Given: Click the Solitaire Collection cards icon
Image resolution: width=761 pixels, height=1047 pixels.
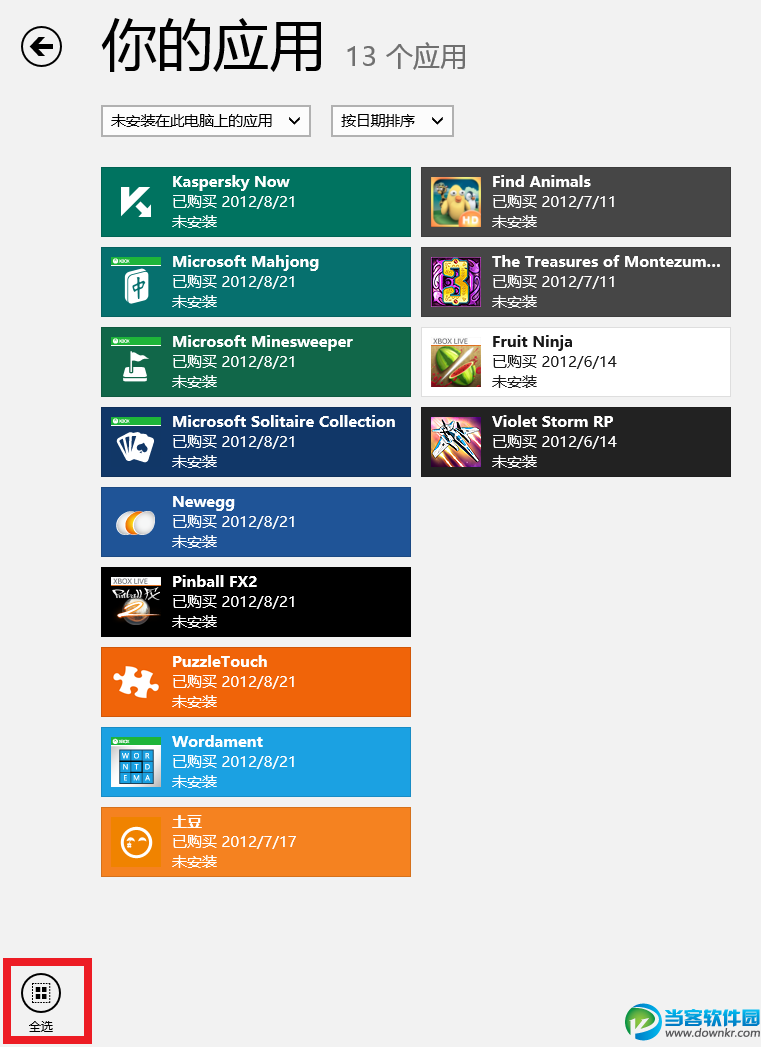Looking at the screenshot, I should tap(136, 442).
